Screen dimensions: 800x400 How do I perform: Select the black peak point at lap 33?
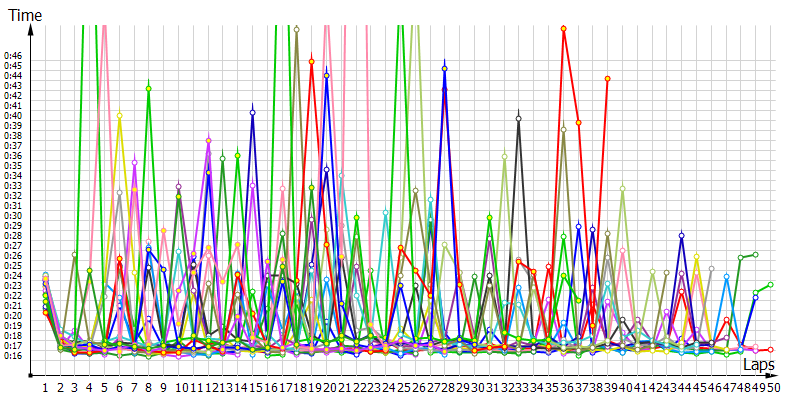tap(519, 119)
